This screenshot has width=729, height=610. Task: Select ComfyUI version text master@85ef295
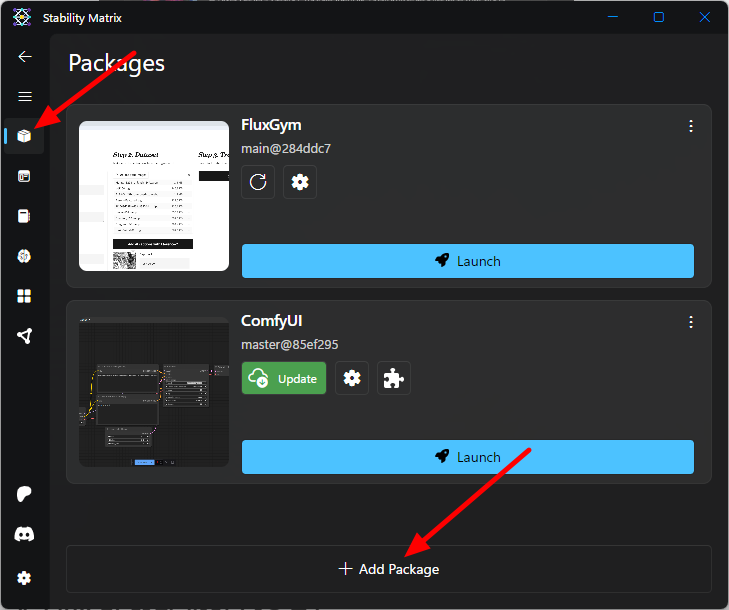click(x=290, y=345)
